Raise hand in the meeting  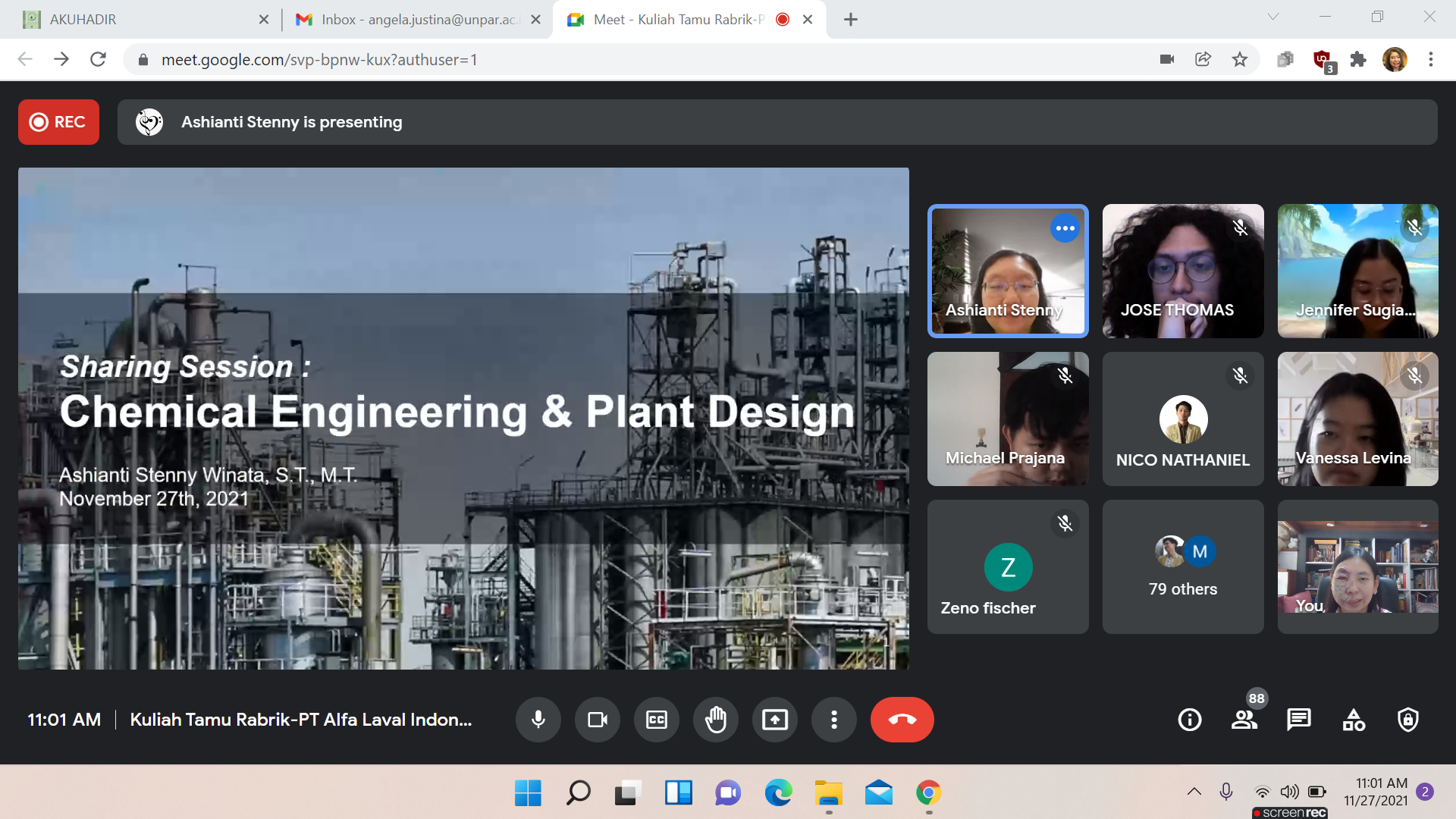click(715, 719)
